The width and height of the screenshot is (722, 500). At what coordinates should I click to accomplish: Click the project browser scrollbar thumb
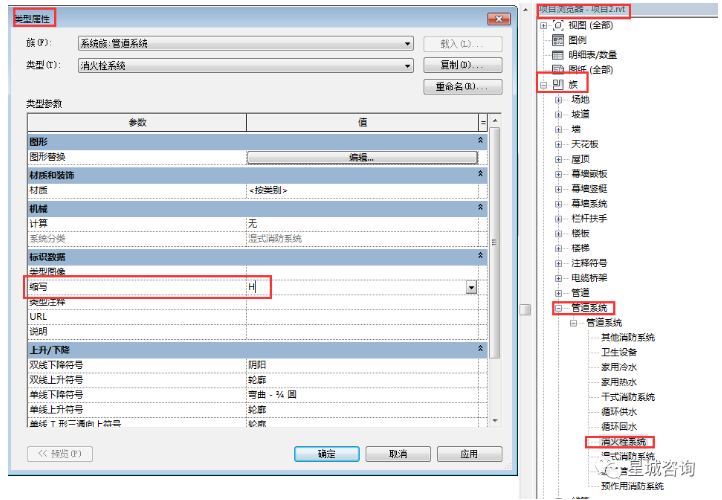click(x=525, y=310)
